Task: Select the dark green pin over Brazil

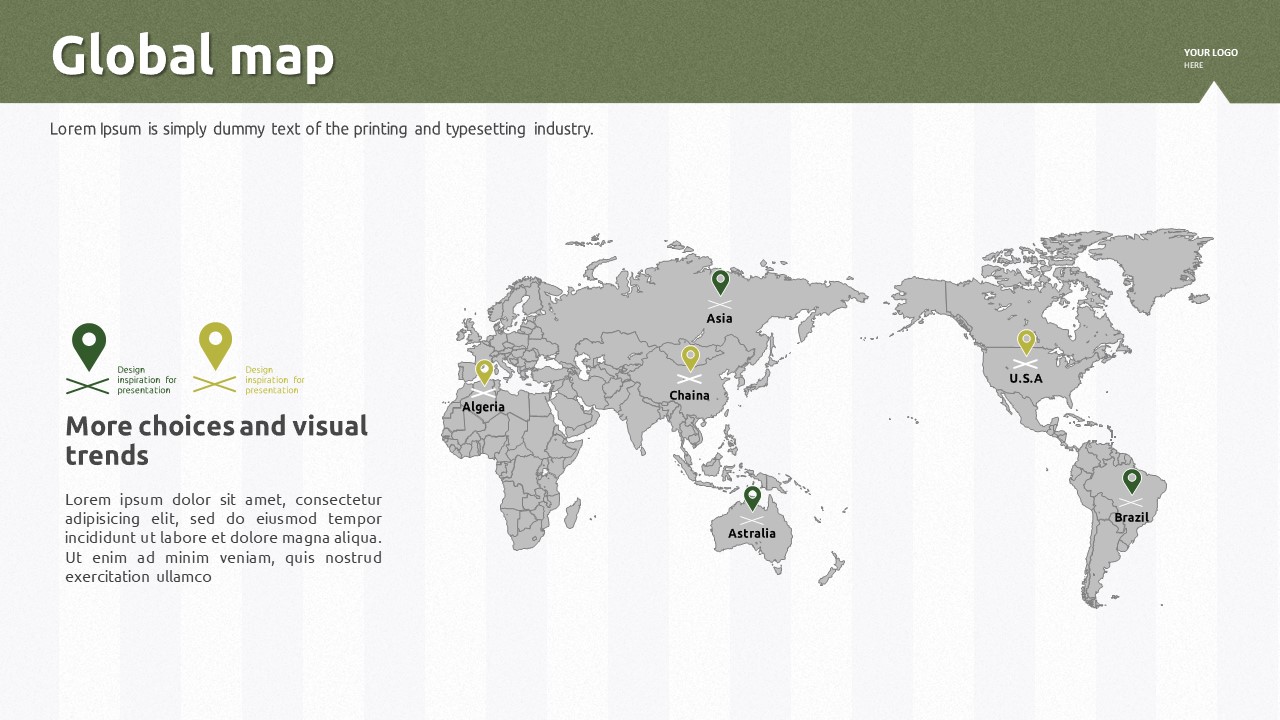Action: [x=1131, y=481]
